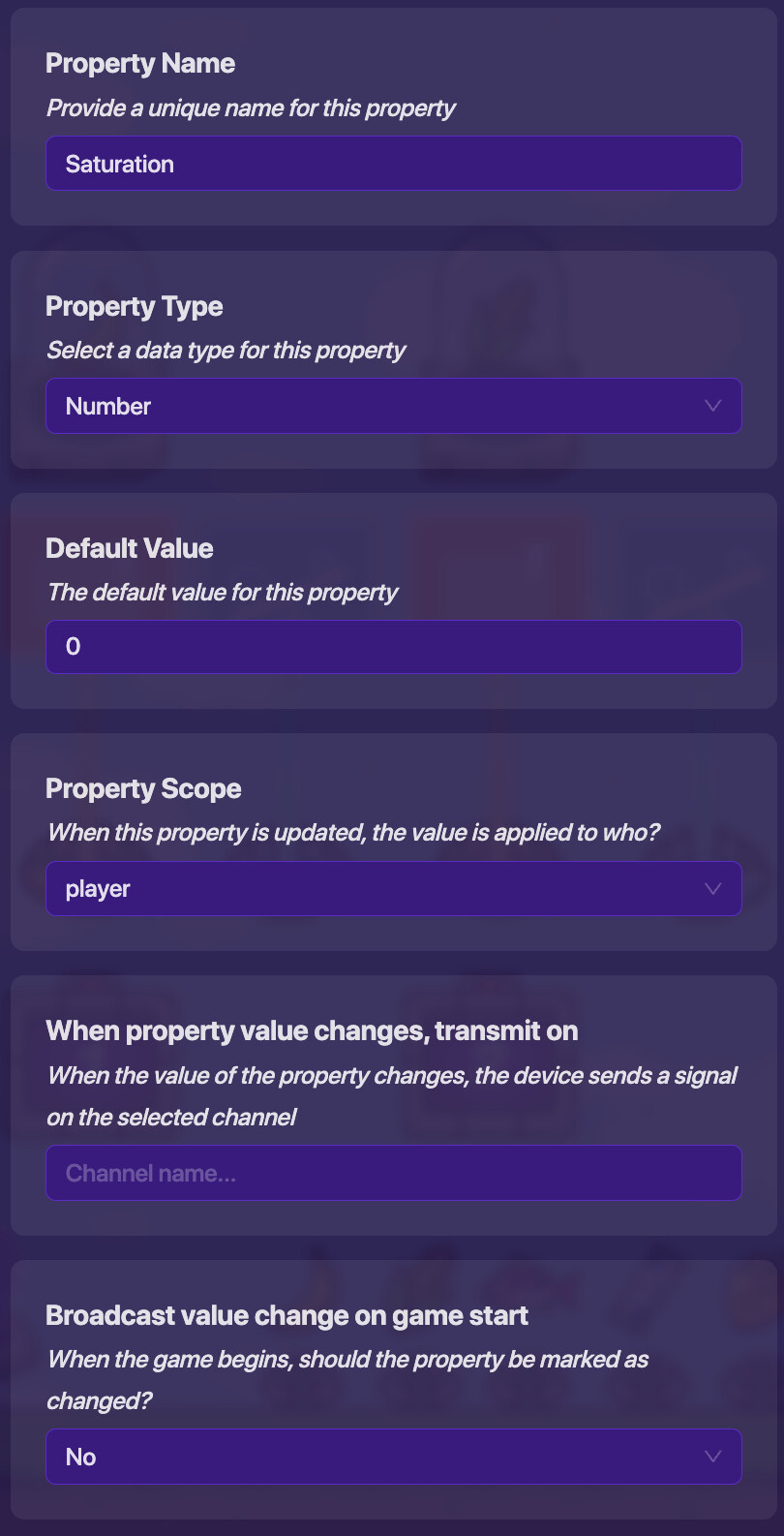Click the chevron on the Number dropdown
784x1536 pixels.
pyautogui.click(x=713, y=406)
